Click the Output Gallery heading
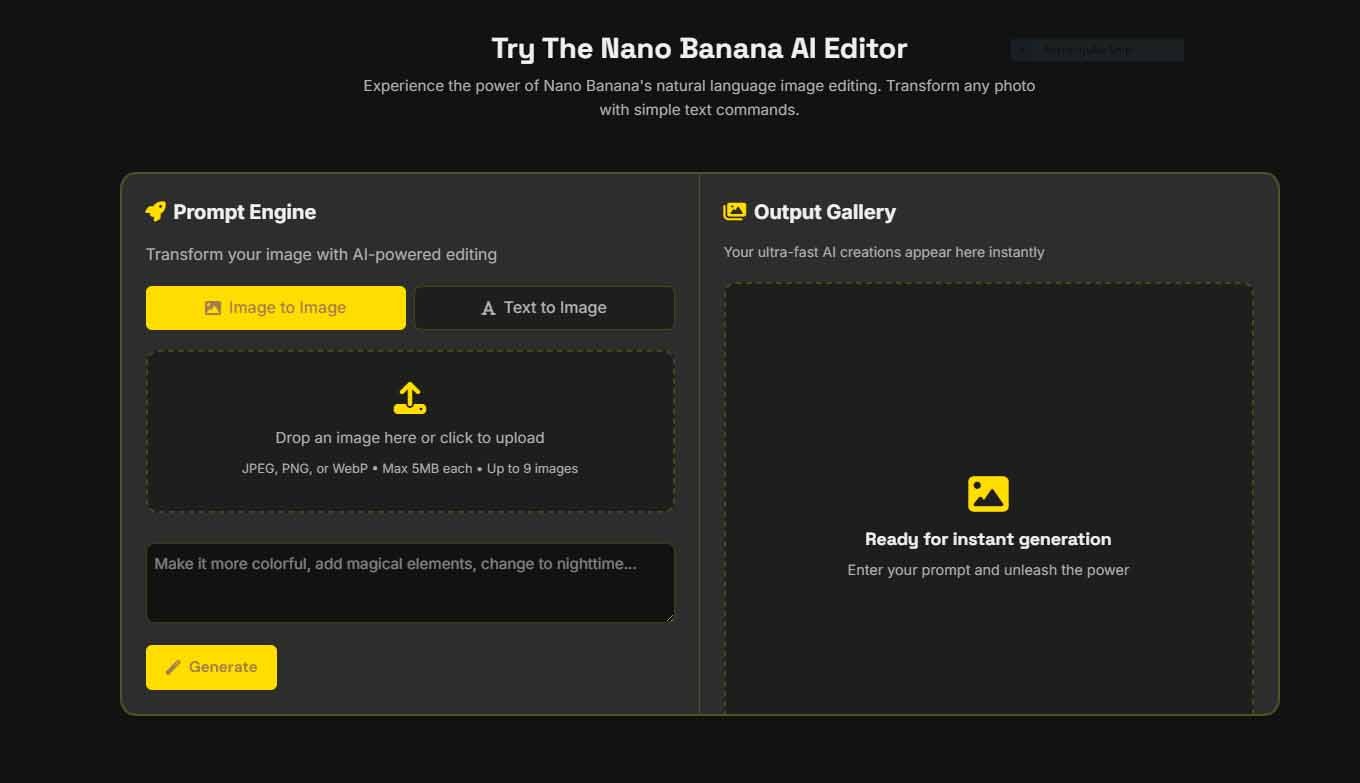The width and height of the screenshot is (1360, 783). 824,212
